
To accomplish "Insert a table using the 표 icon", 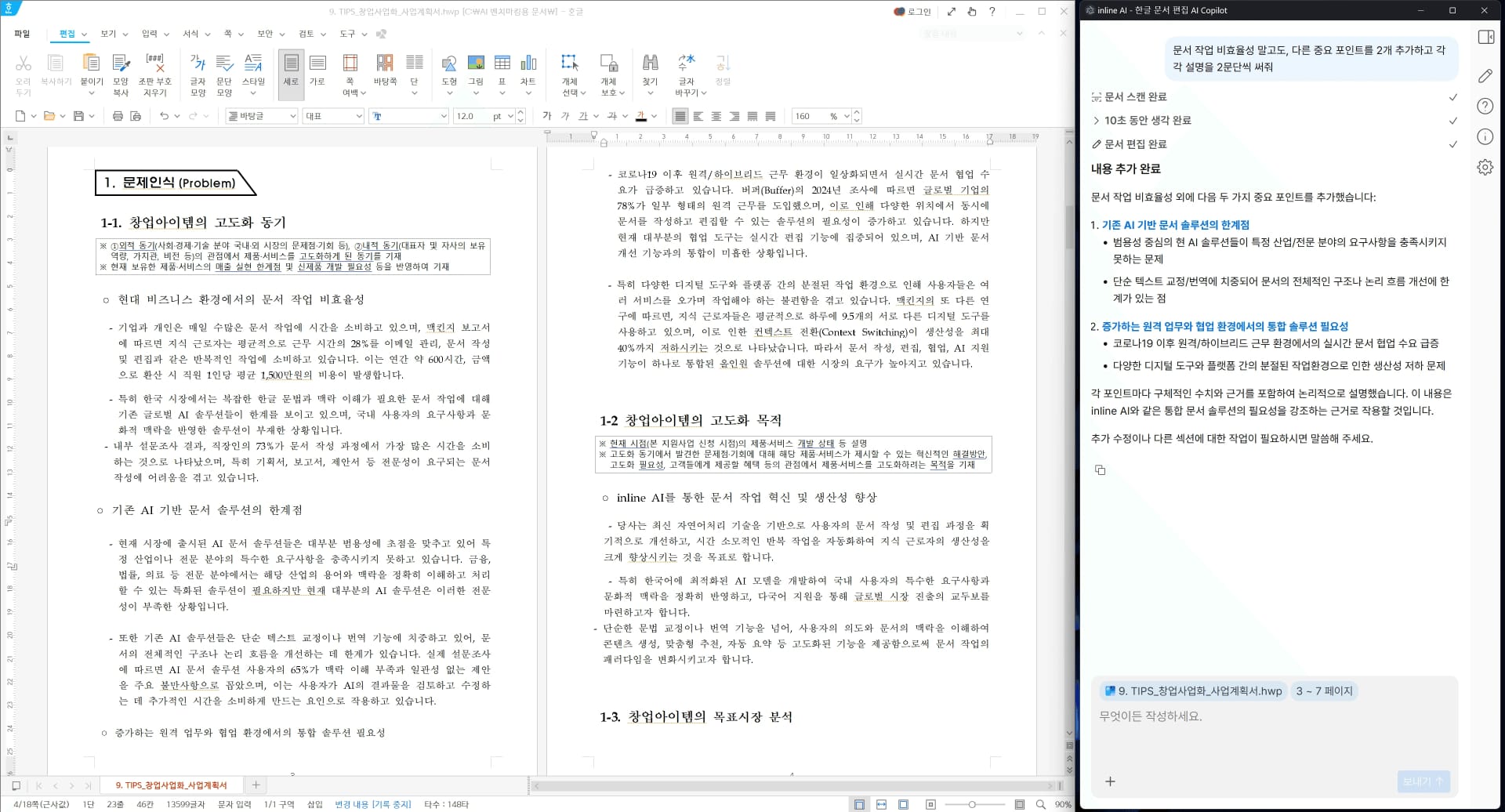I will [x=502, y=71].
